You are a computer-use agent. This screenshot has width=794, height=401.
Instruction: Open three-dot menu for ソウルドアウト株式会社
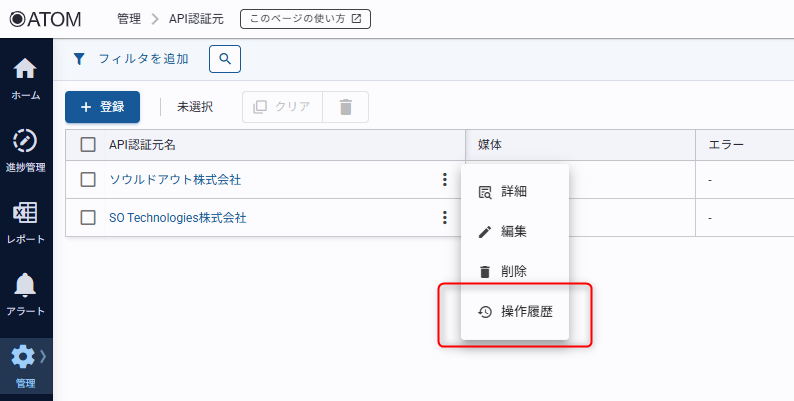pyautogui.click(x=444, y=180)
